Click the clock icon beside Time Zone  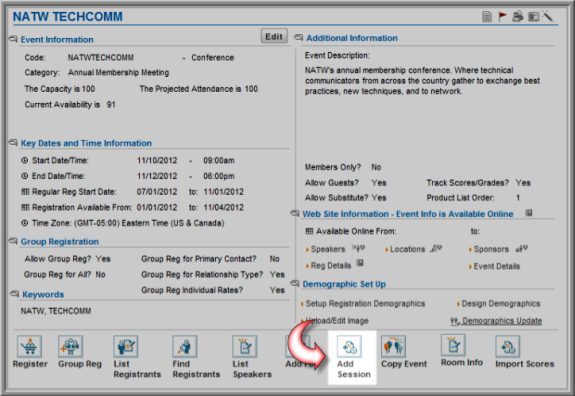coord(25,223)
